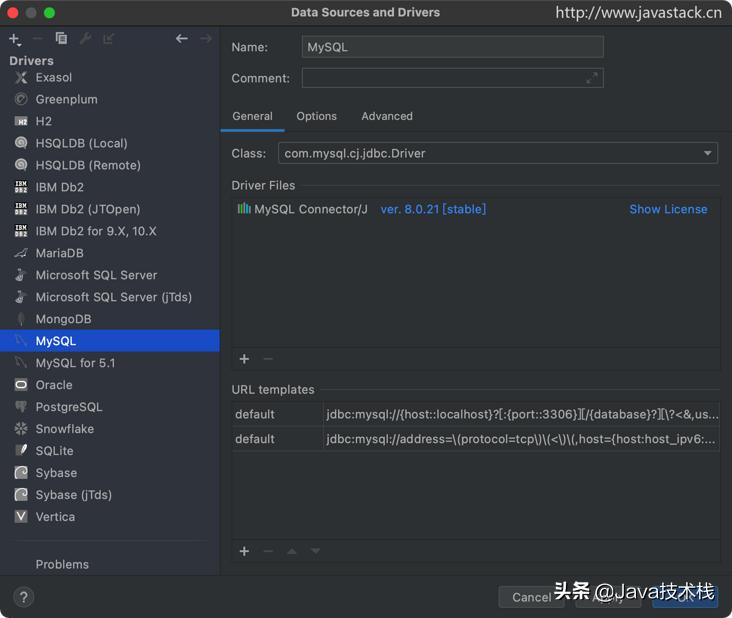
Task: Click the wrench settings icon in toolbar
Action: click(x=85, y=38)
